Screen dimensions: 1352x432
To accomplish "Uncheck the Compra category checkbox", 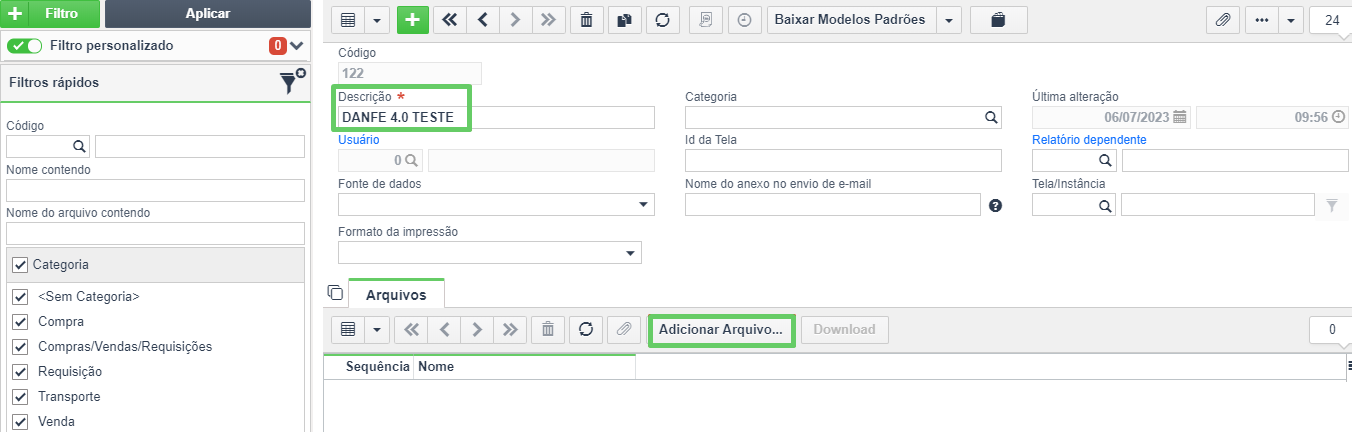I will click(19, 322).
